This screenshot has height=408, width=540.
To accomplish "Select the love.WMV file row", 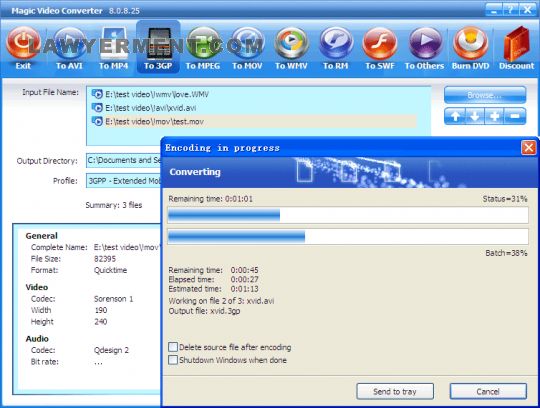I will [254, 94].
